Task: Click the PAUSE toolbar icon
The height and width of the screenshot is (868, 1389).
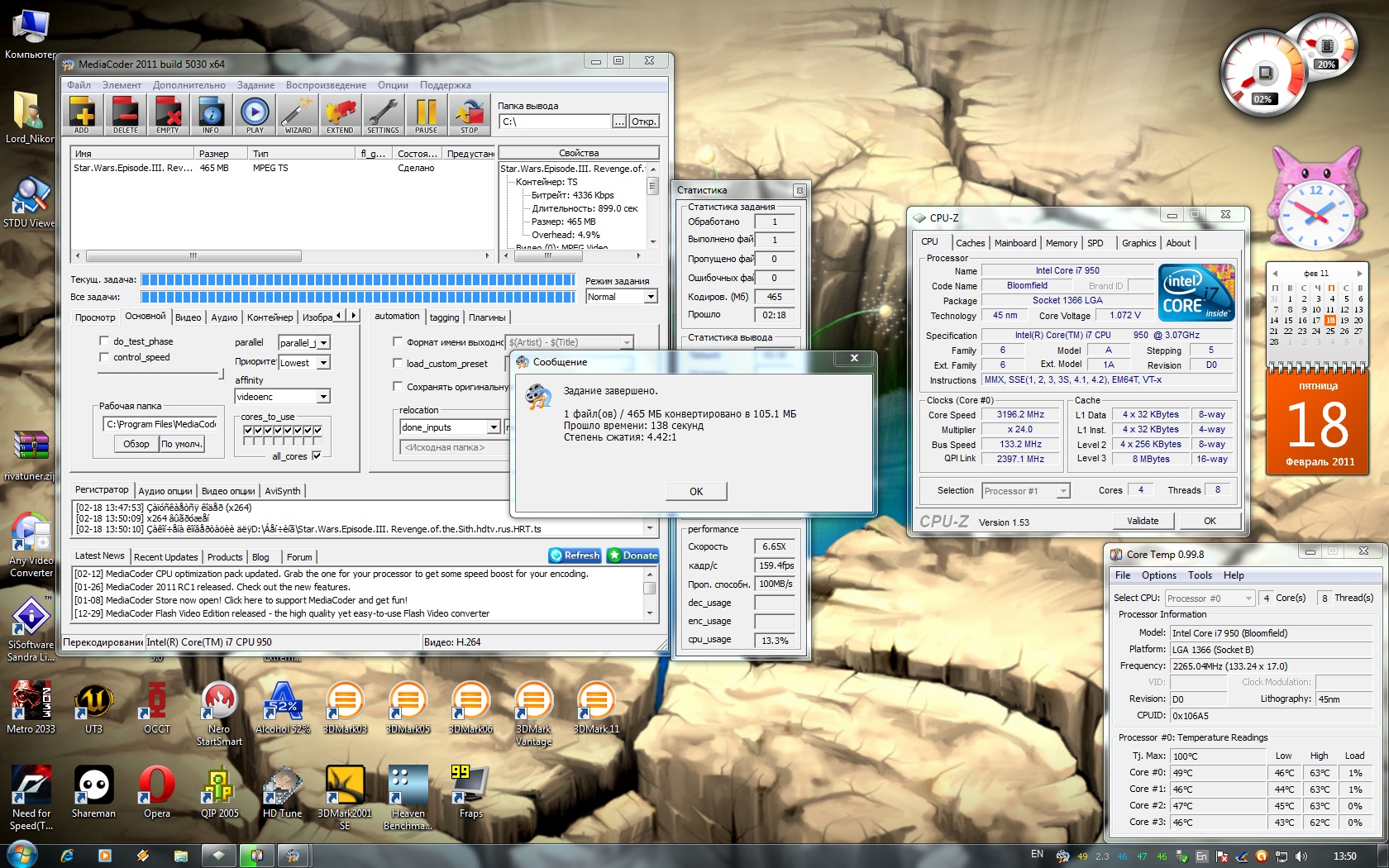Action: click(426, 115)
